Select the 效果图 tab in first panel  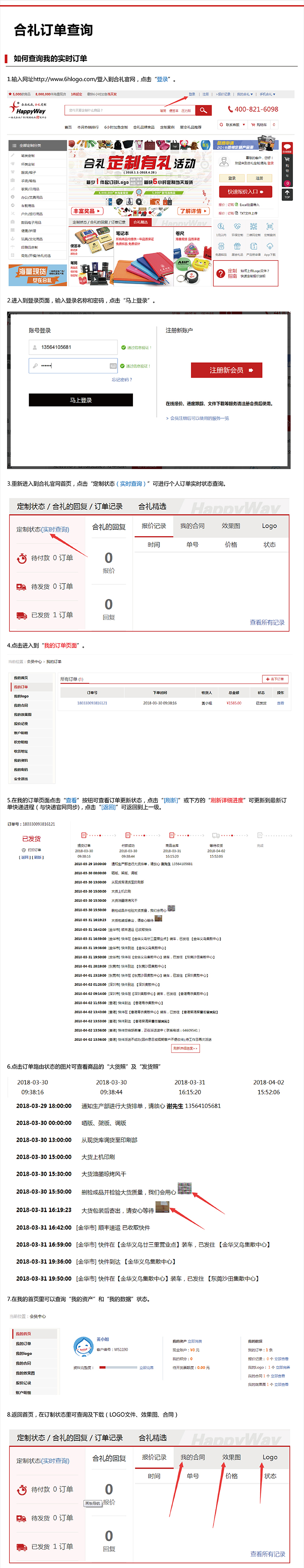pos(231,526)
